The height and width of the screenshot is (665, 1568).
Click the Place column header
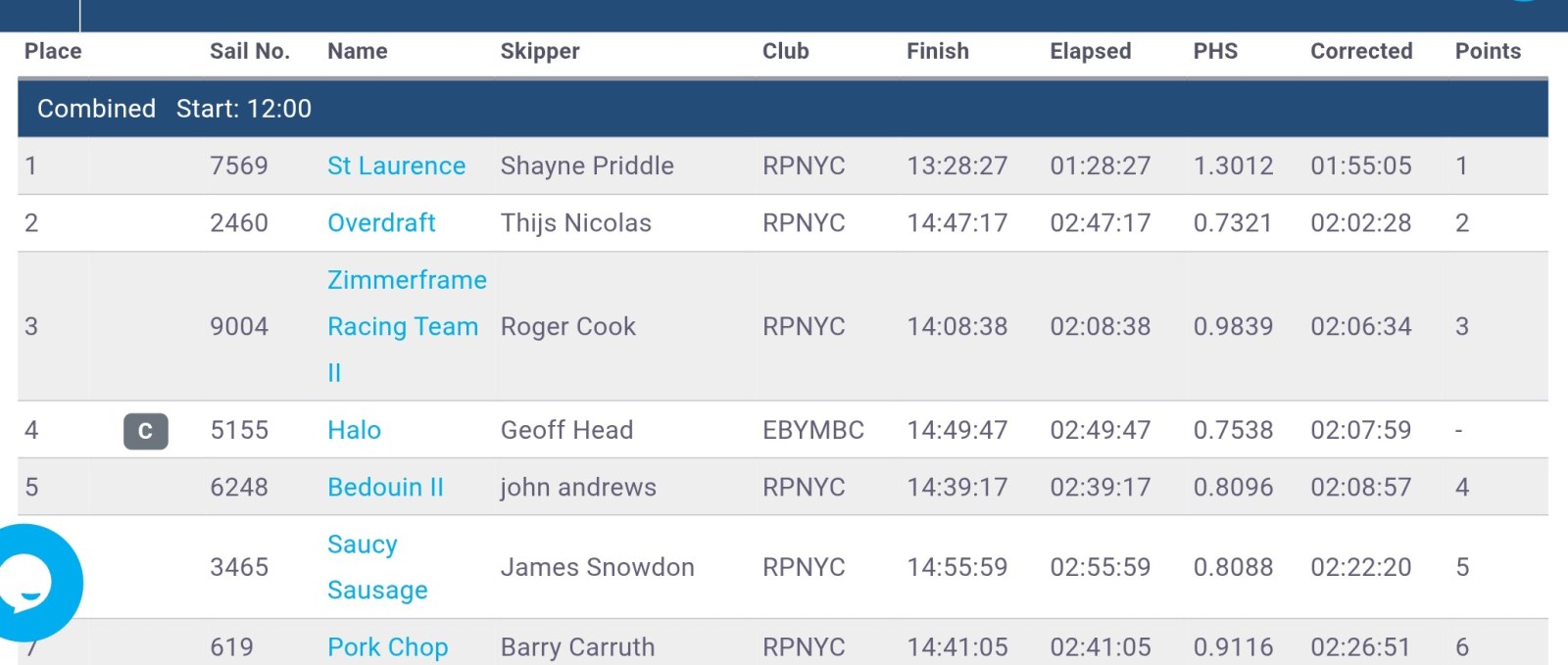point(53,52)
